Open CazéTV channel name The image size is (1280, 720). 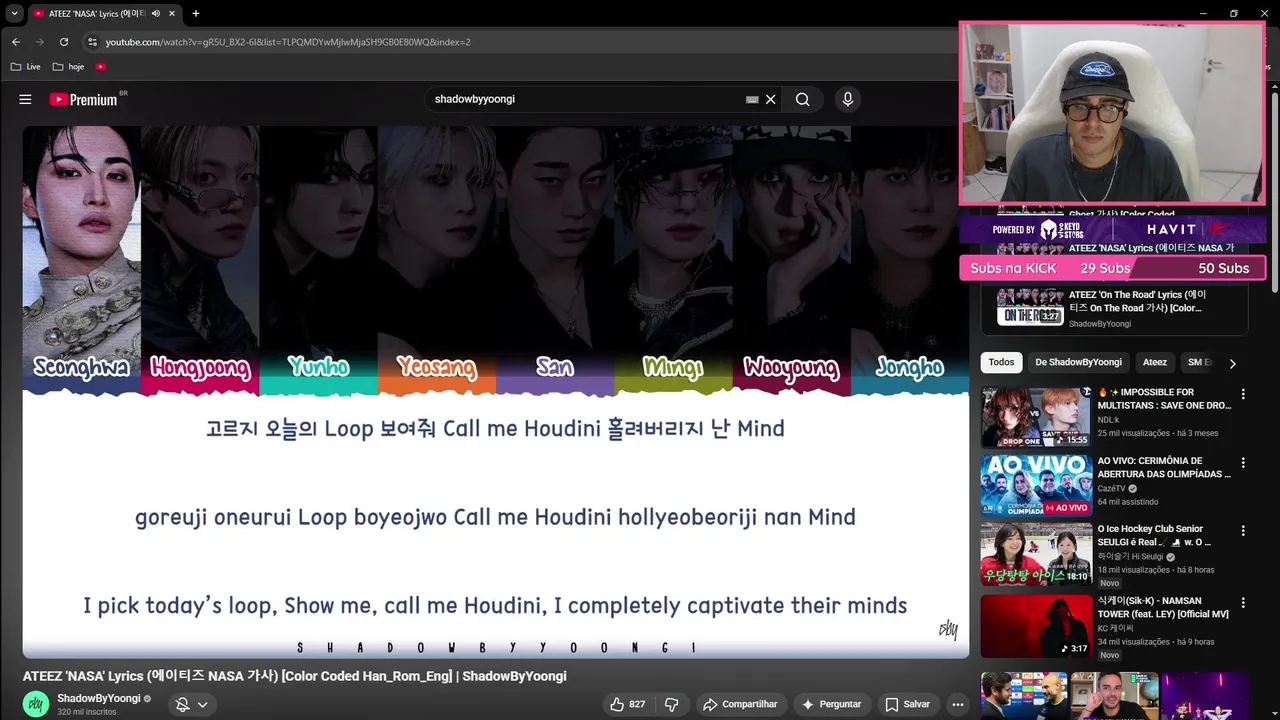(1111, 489)
